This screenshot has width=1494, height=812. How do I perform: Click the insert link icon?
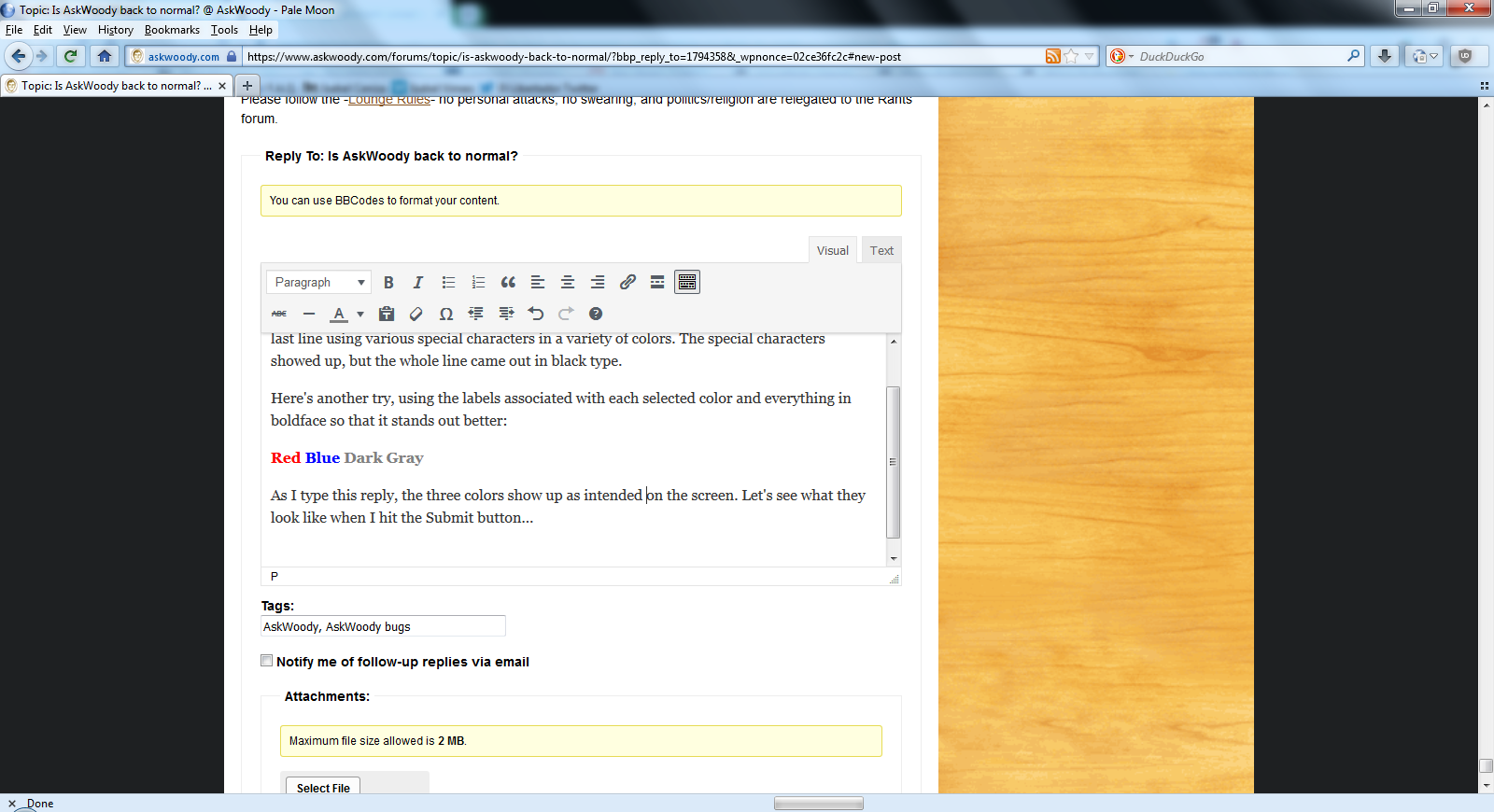[627, 283]
